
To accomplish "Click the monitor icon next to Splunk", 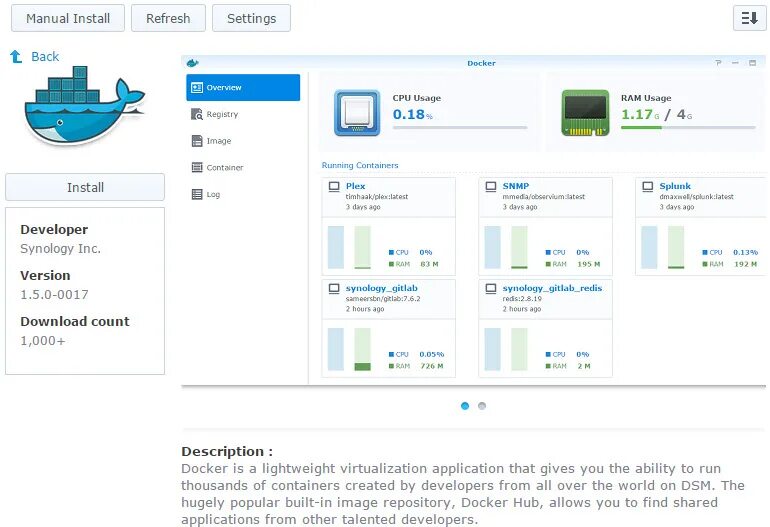I will [648, 187].
